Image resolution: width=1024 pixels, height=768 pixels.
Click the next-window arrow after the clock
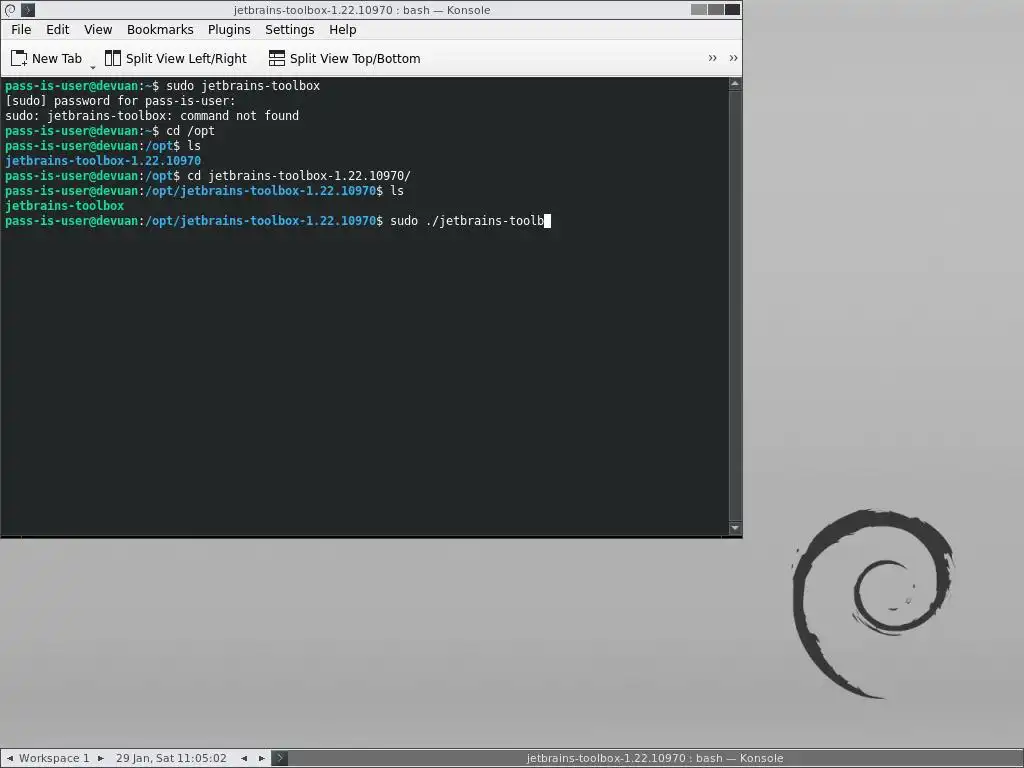point(262,758)
